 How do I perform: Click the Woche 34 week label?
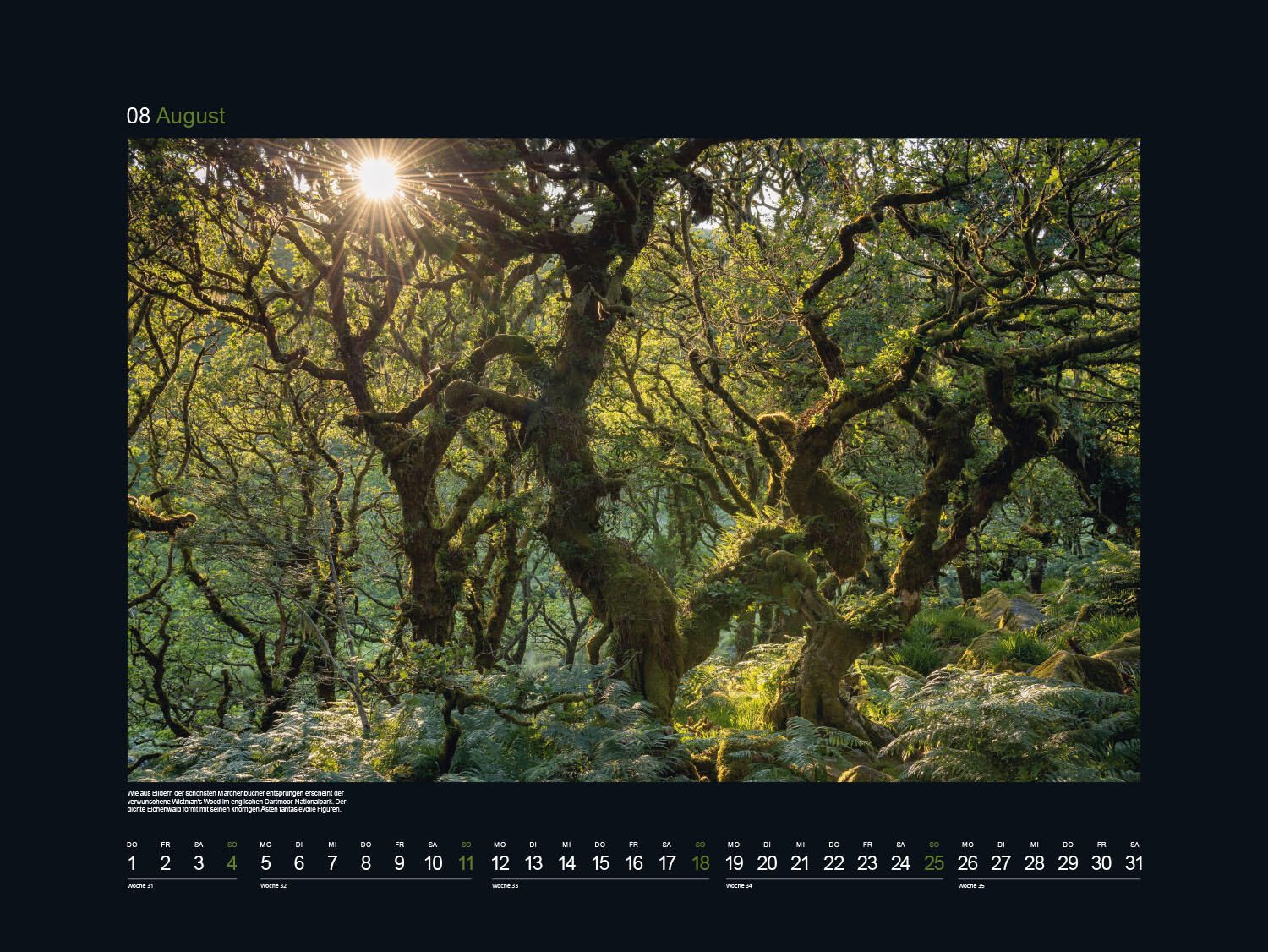740,885
